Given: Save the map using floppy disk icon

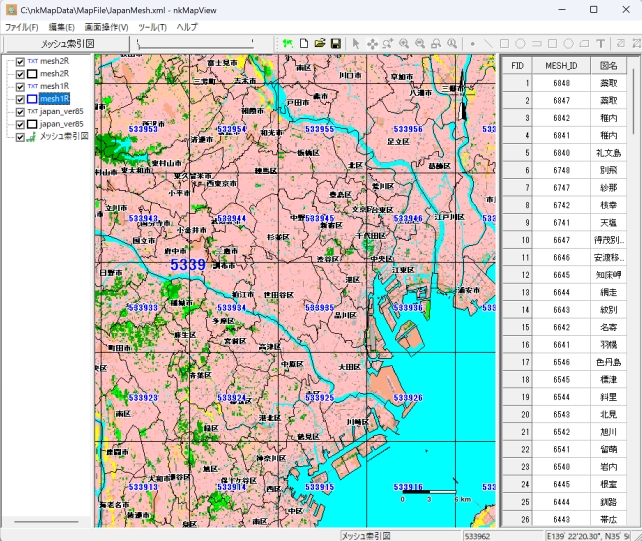Looking at the screenshot, I should click(x=336, y=44).
